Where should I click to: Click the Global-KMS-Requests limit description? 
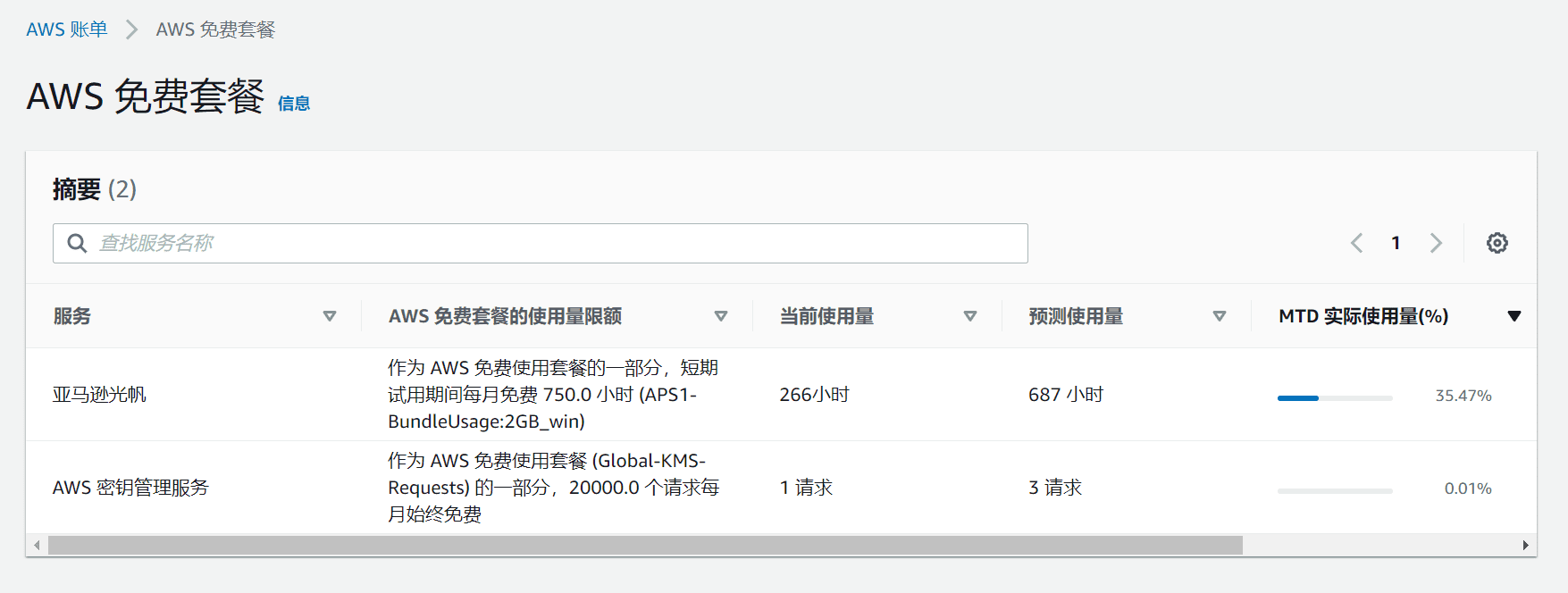[x=553, y=488]
